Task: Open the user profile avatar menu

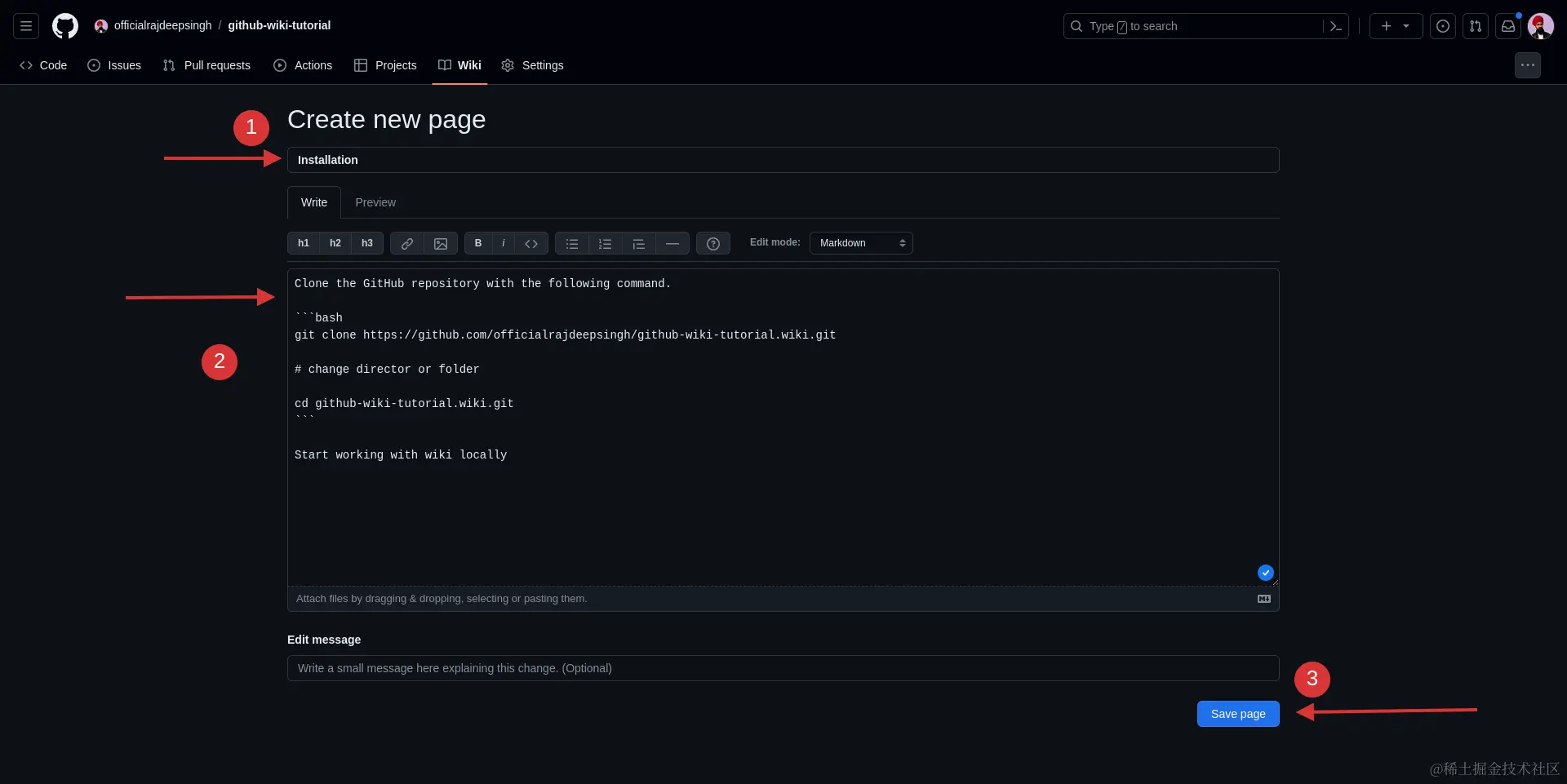Action: tap(1541, 26)
